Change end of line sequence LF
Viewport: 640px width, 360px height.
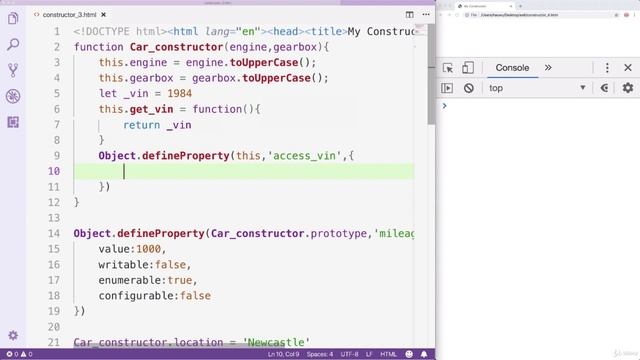pyautogui.click(x=369, y=354)
